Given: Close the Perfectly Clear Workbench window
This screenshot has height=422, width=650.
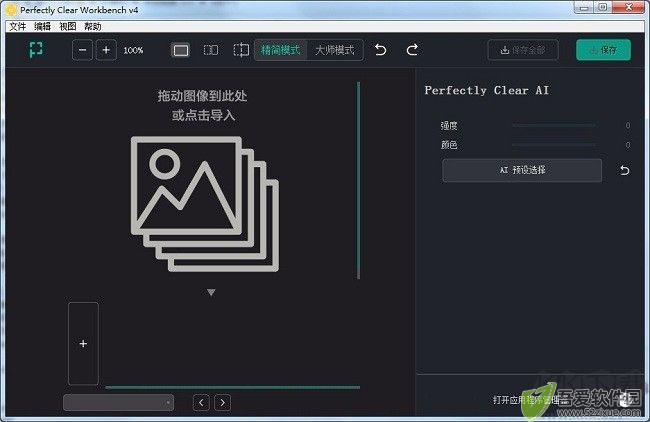Looking at the screenshot, I should [629, 7].
